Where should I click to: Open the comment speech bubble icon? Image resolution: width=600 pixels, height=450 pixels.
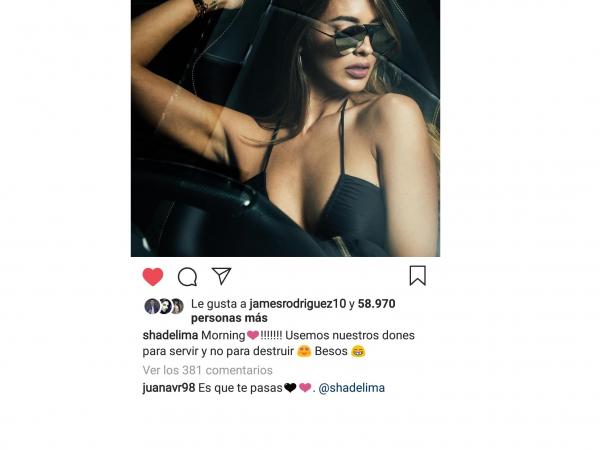(x=188, y=277)
